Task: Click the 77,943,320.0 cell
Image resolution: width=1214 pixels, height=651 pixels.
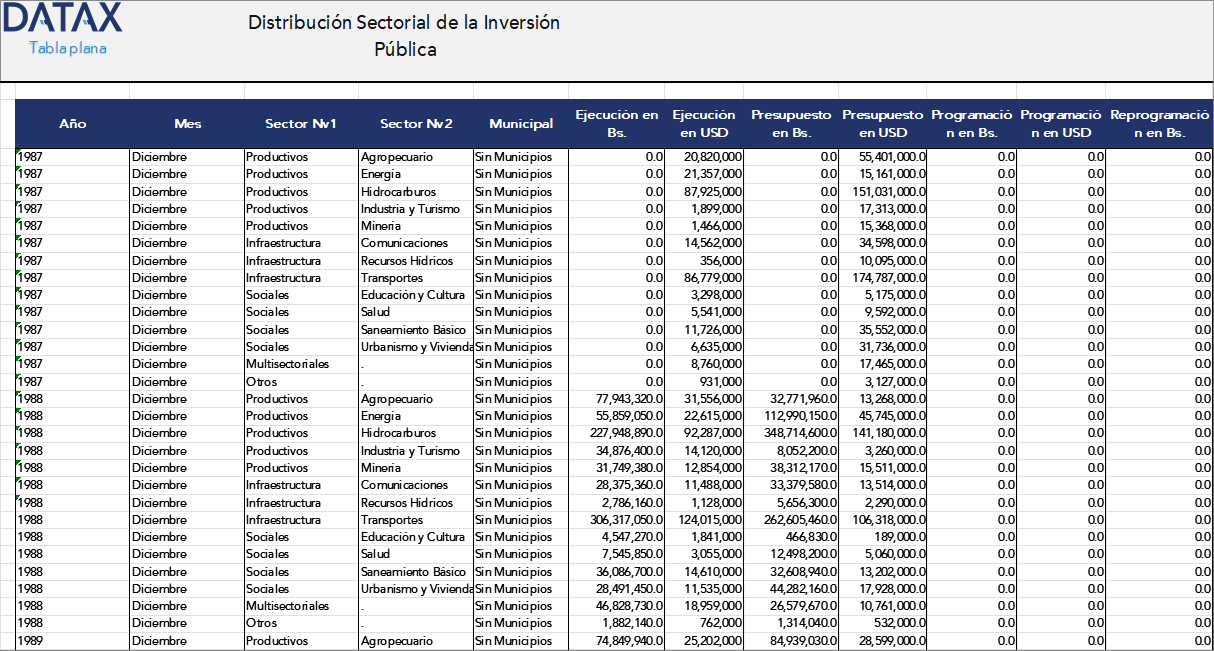Action: pyautogui.click(x=617, y=399)
